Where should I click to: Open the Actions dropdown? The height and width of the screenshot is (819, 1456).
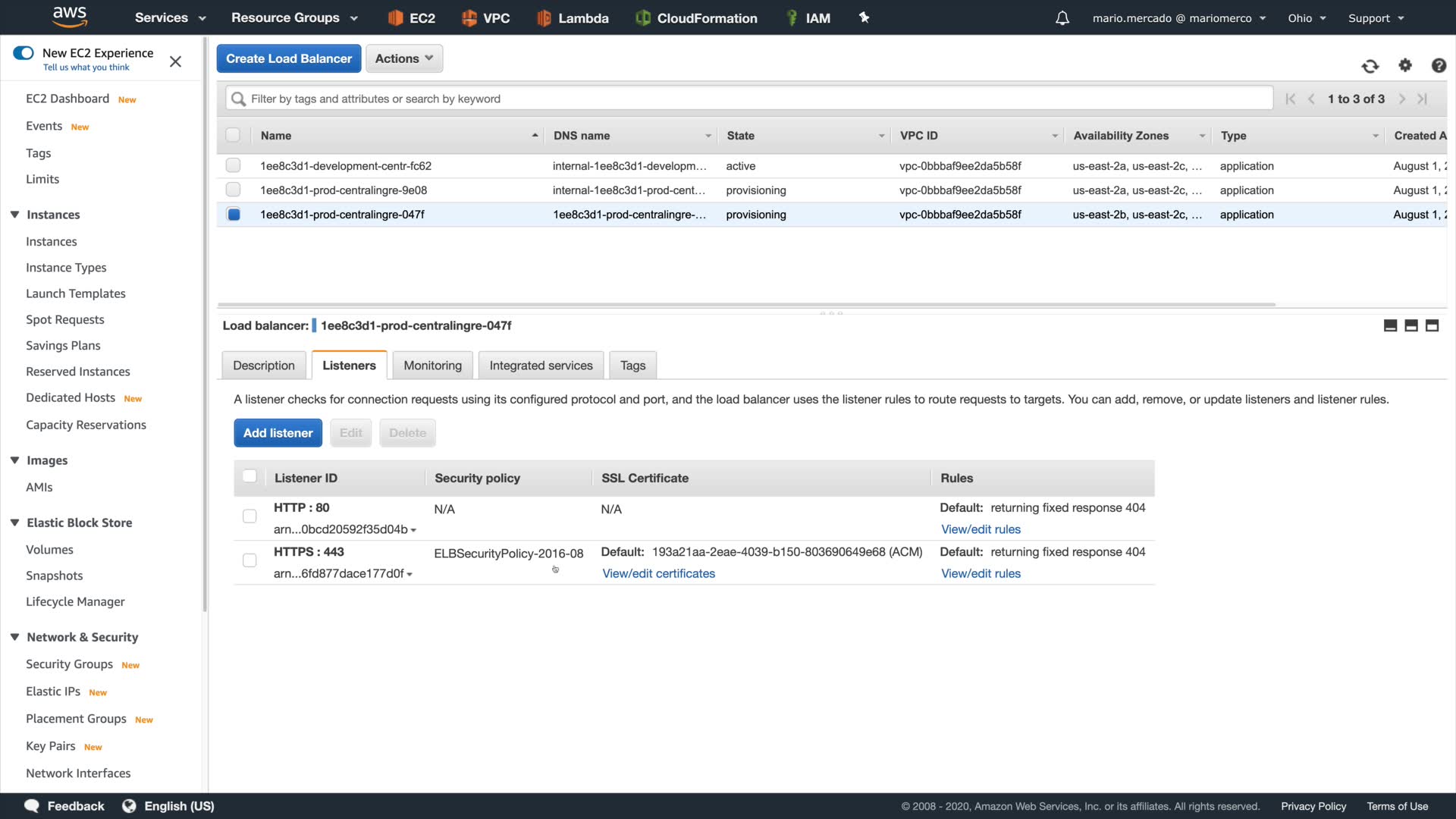(403, 58)
